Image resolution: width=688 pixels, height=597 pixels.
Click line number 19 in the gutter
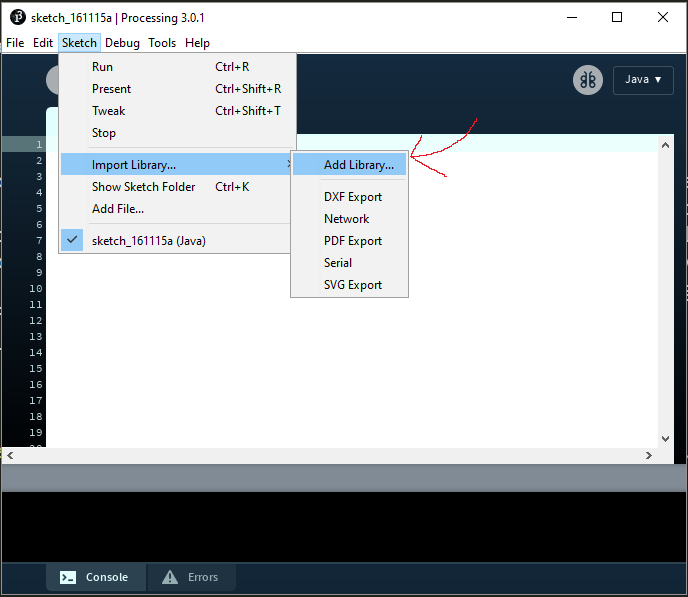pos(36,432)
